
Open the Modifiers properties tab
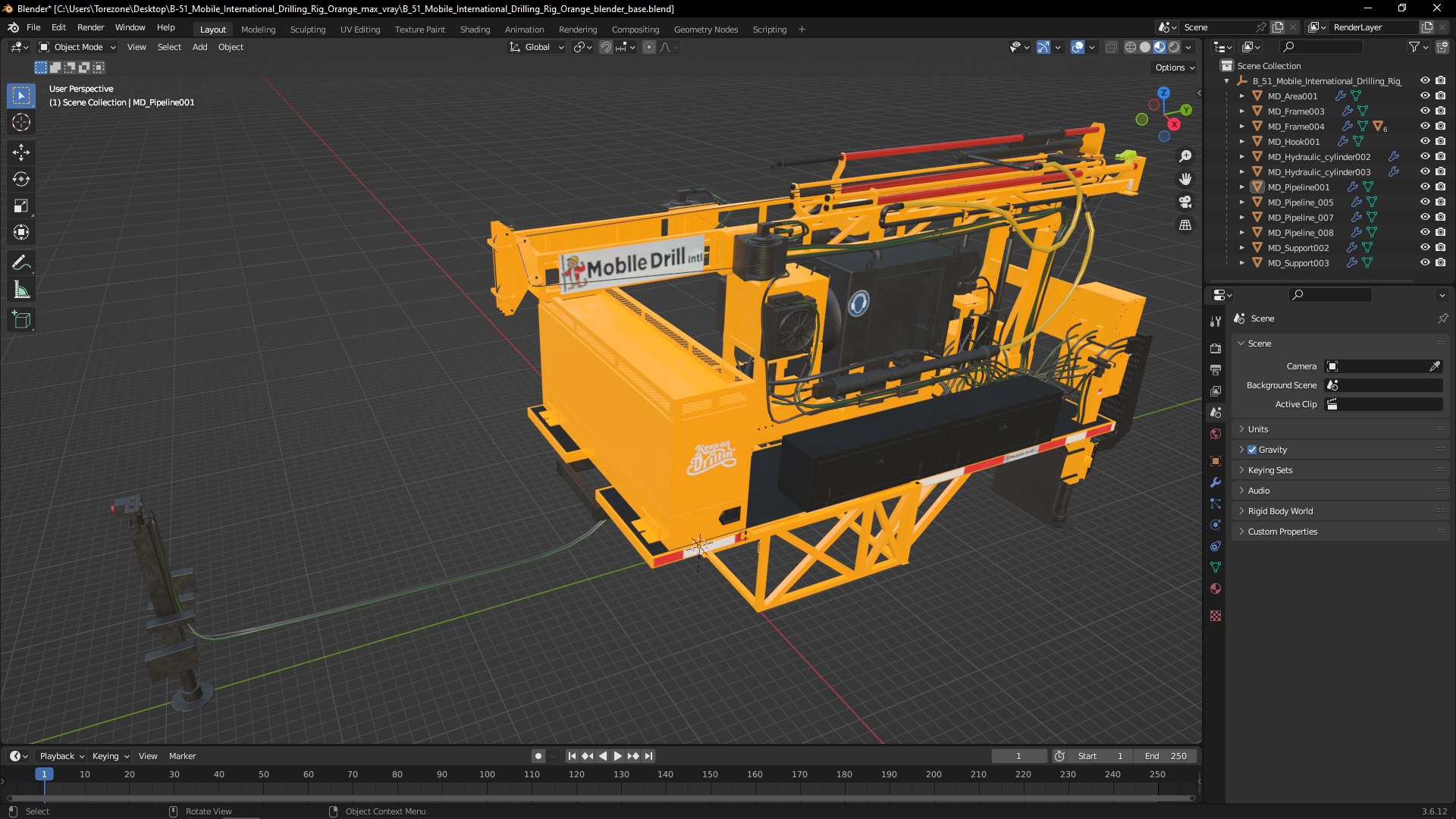point(1216,482)
